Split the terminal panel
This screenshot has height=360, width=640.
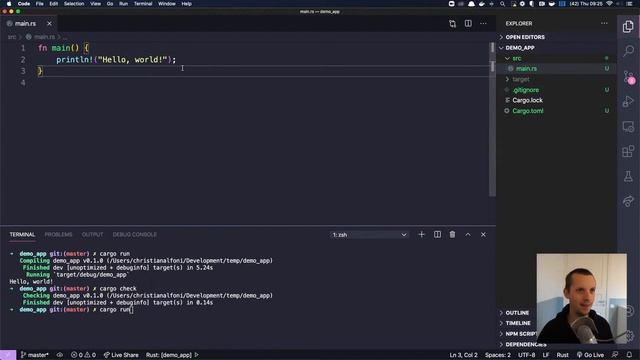437,235
